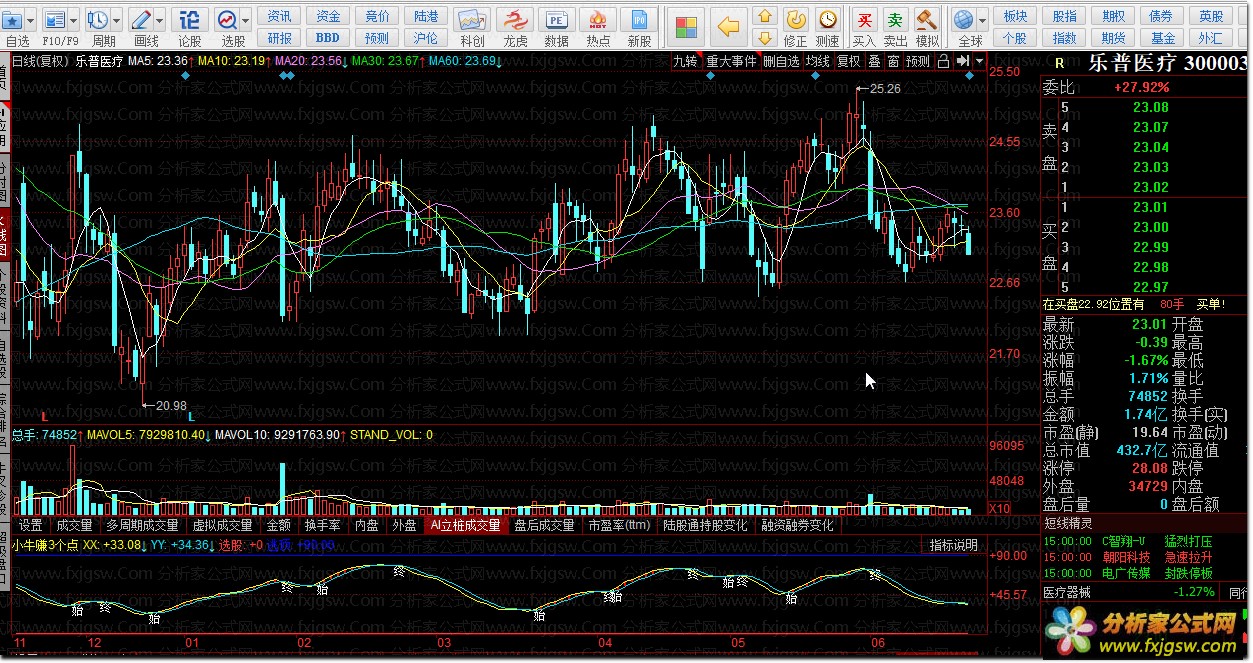Viewport: 1253px width, 663px height.
Task: Click the yellow back arrow icon
Action: tap(730, 26)
